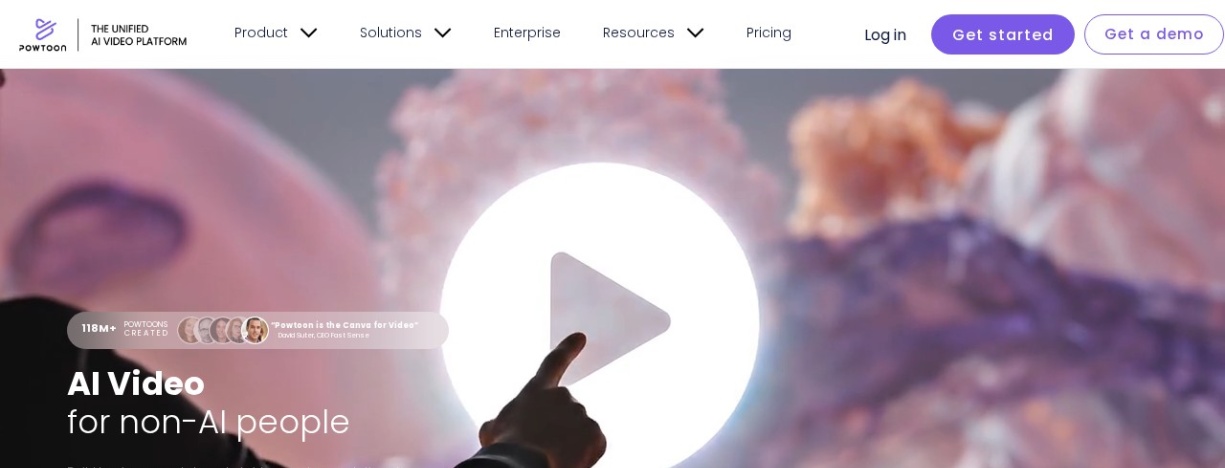Open the Resources menu
This screenshot has width=1225, height=468.
[x=638, y=33]
